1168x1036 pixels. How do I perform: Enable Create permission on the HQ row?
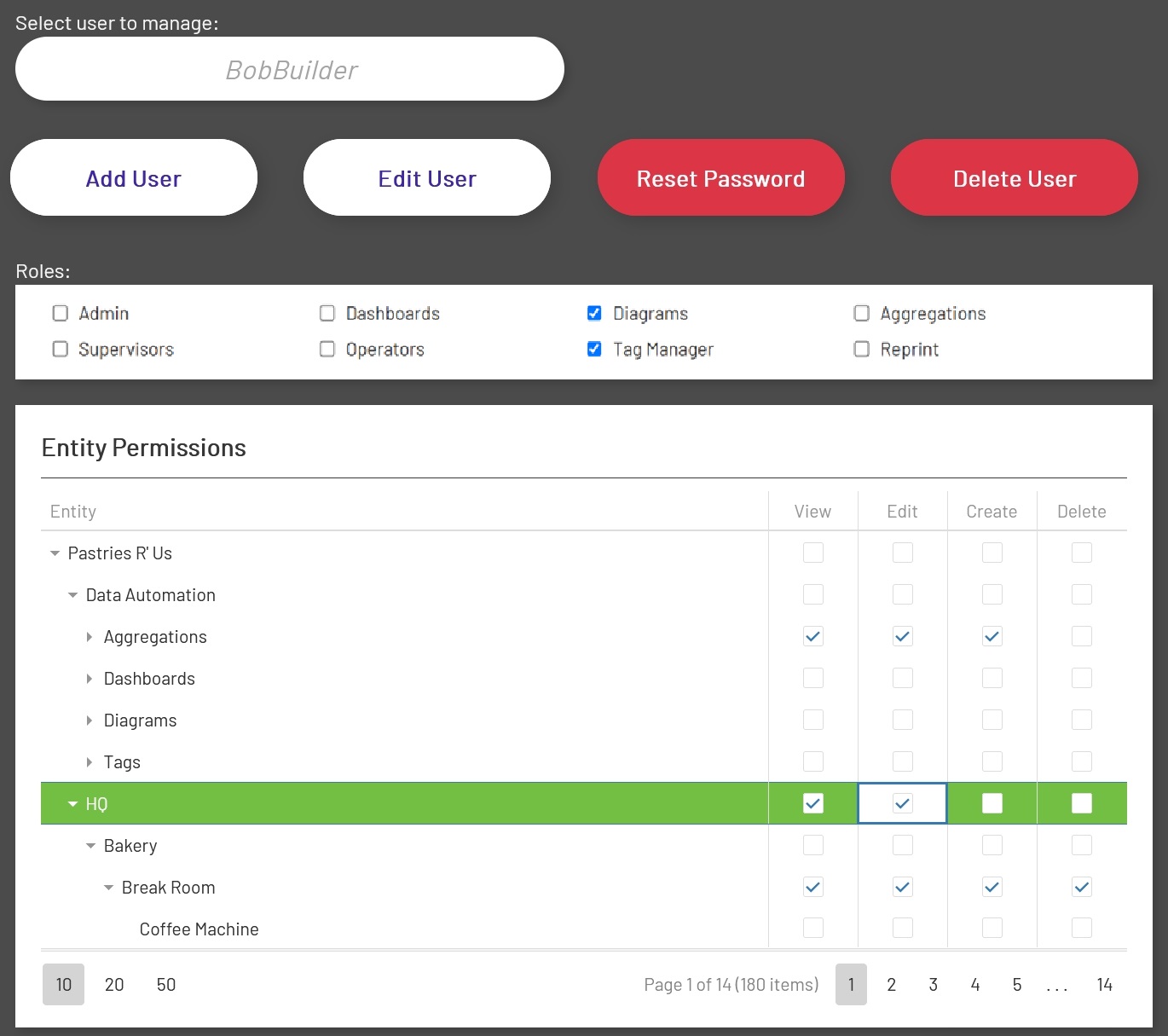click(x=992, y=802)
